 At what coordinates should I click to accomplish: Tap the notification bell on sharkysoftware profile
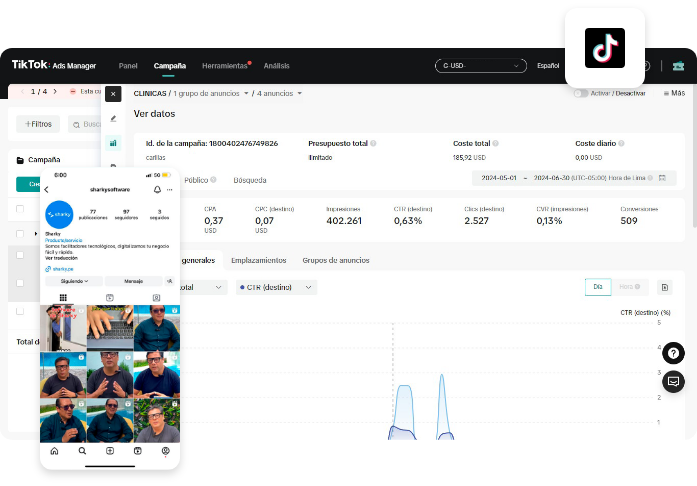click(x=157, y=190)
